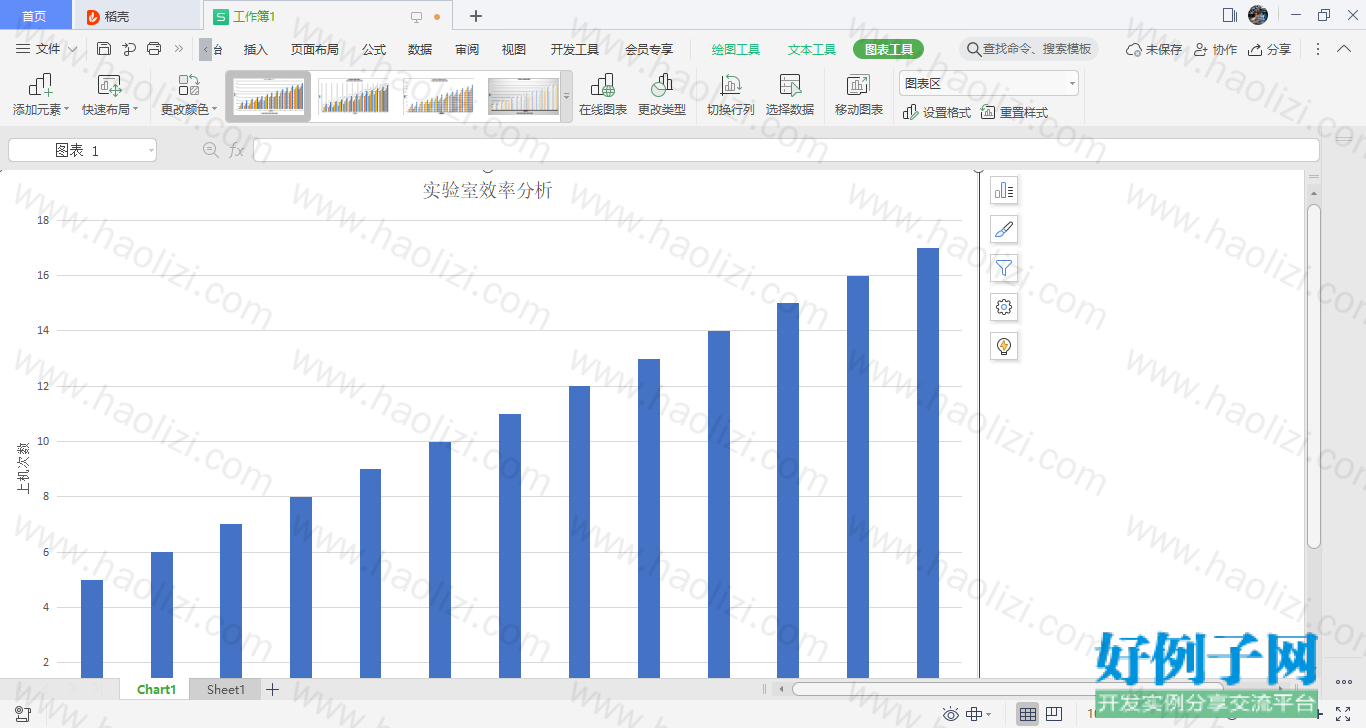Switch to the 文本工具 tab
The width and height of the screenshot is (1366, 728).
point(812,49)
